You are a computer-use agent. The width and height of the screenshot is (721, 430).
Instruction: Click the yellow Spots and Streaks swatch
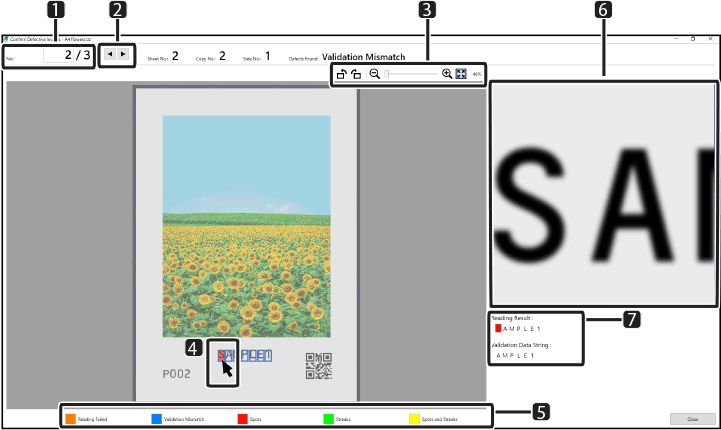coord(414,419)
